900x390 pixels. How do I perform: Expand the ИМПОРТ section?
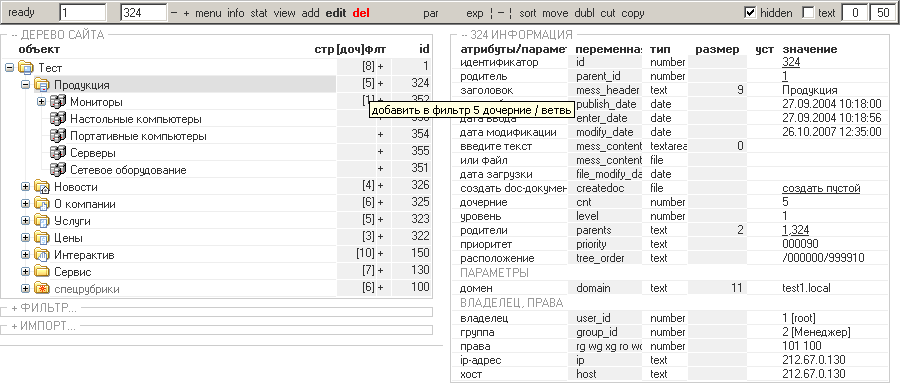(x=44, y=326)
